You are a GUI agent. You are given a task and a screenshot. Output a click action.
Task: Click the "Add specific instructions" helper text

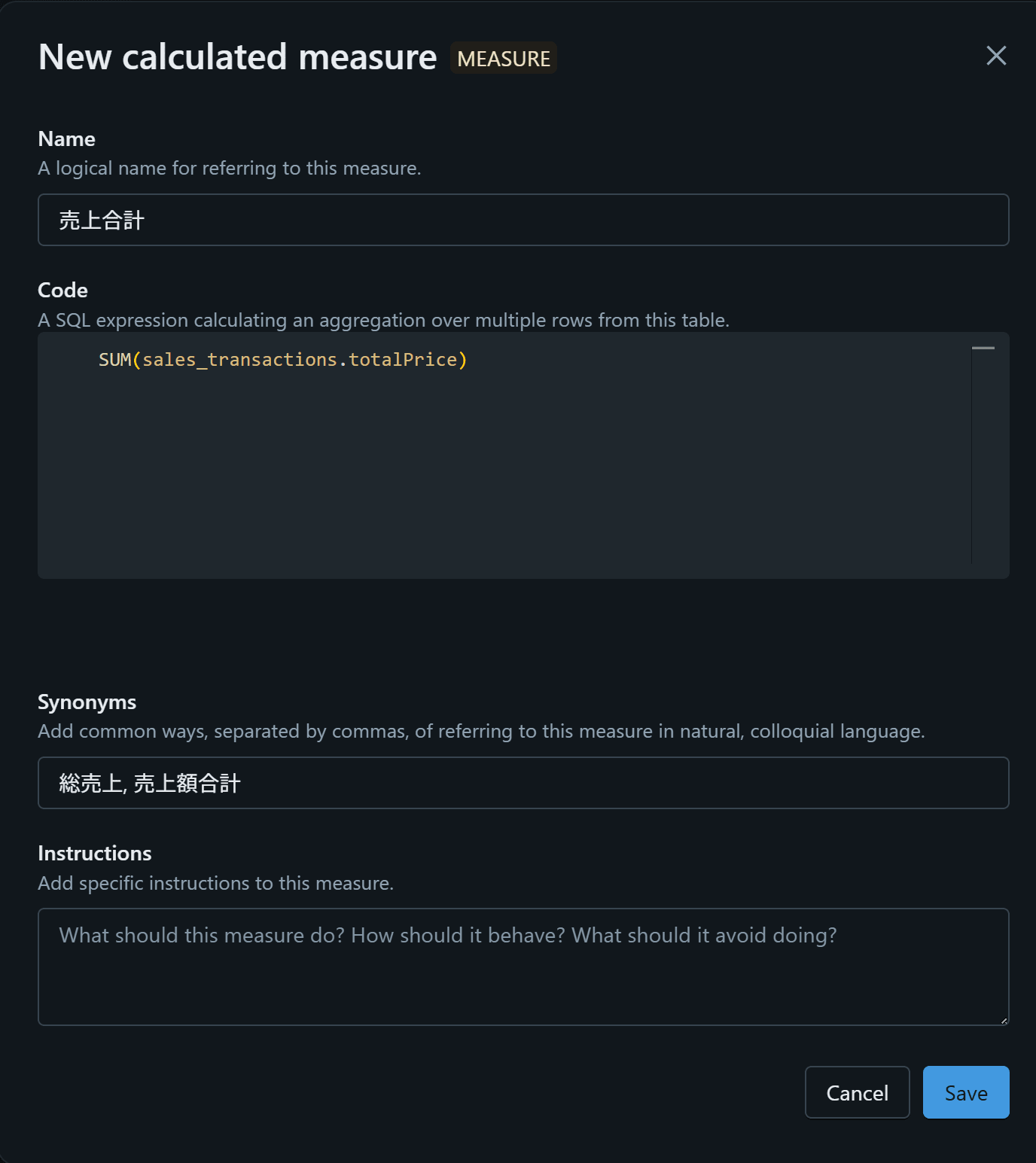coord(215,883)
